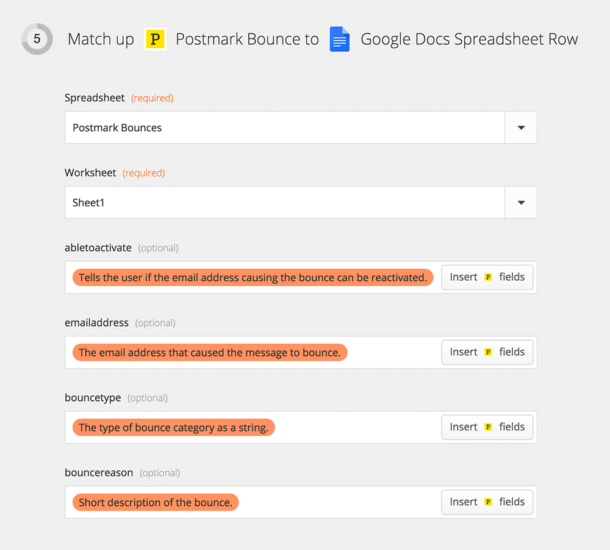Click the blue Google Docs icon in the header
The width and height of the screenshot is (610, 550).
click(340, 40)
